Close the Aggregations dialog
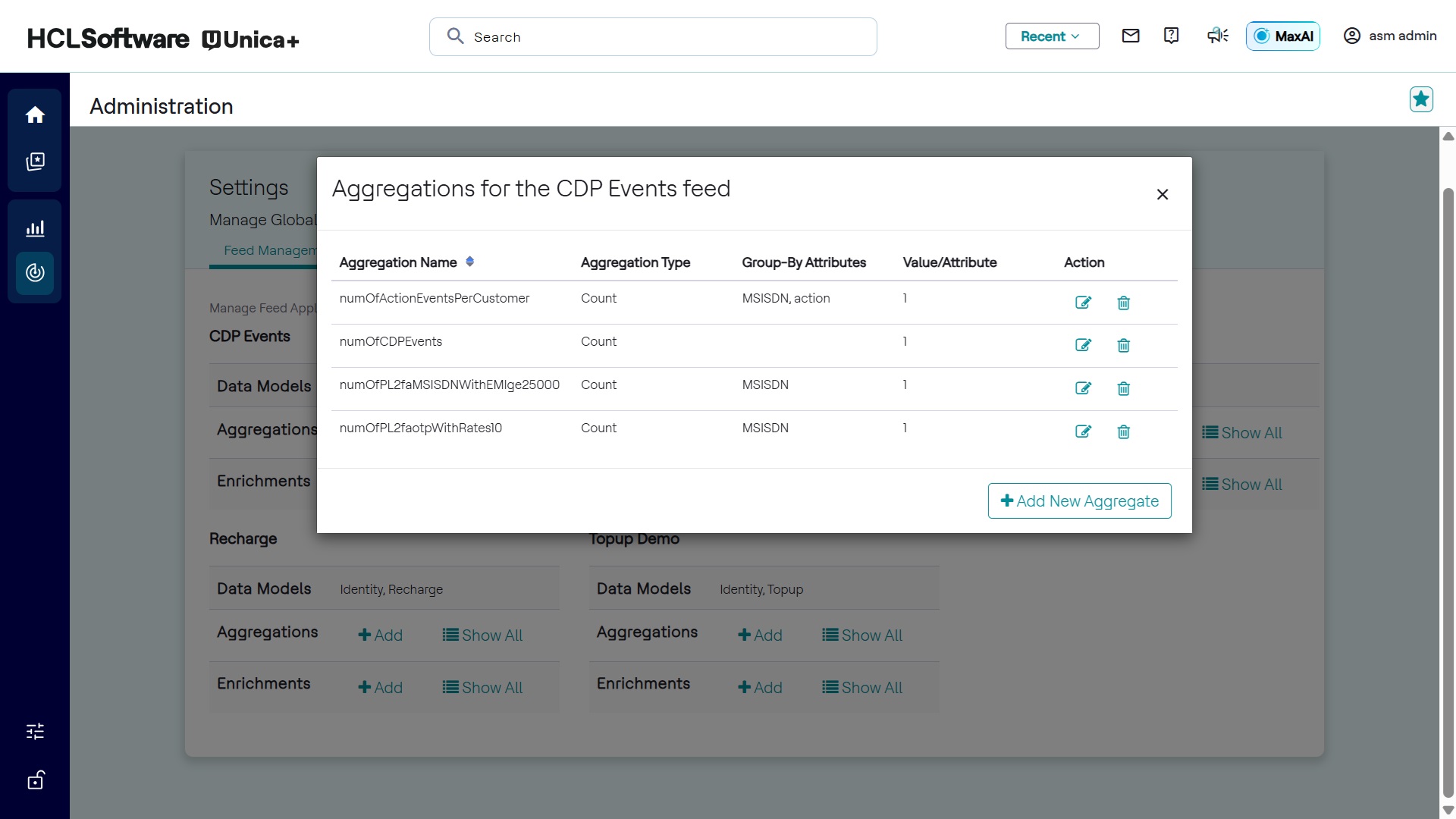 click(x=1162, y=195)
